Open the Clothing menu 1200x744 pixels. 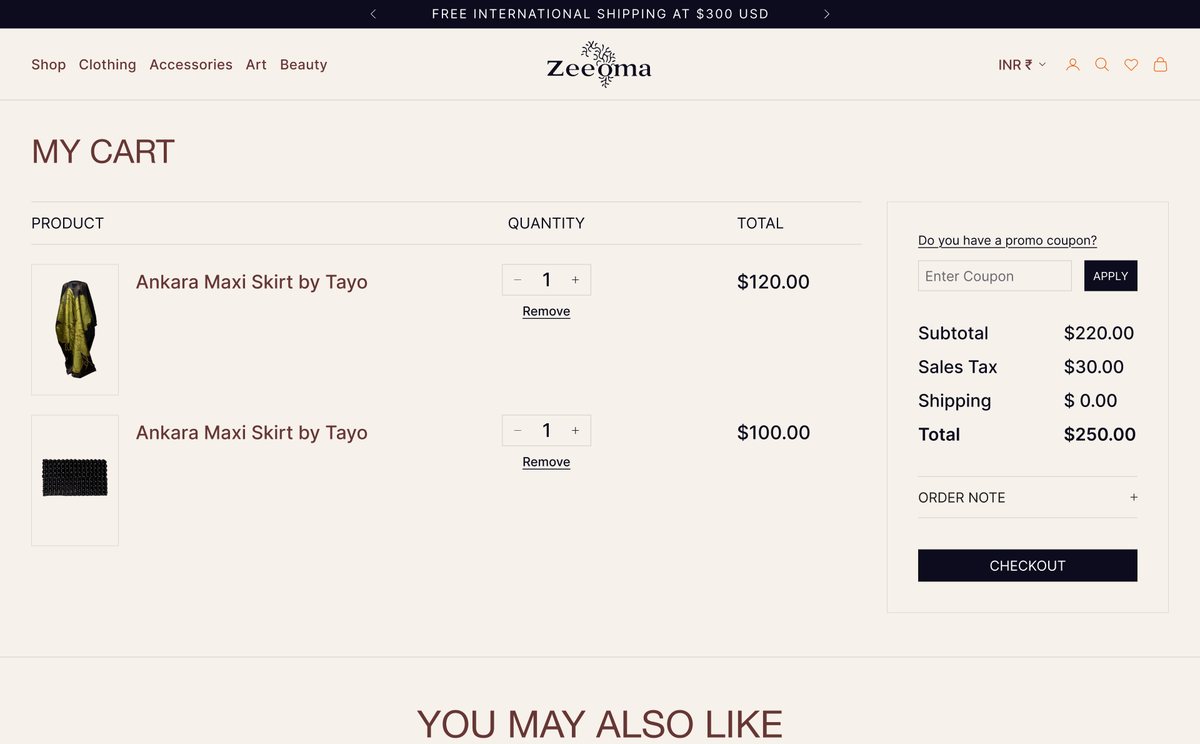pos(107,64)
